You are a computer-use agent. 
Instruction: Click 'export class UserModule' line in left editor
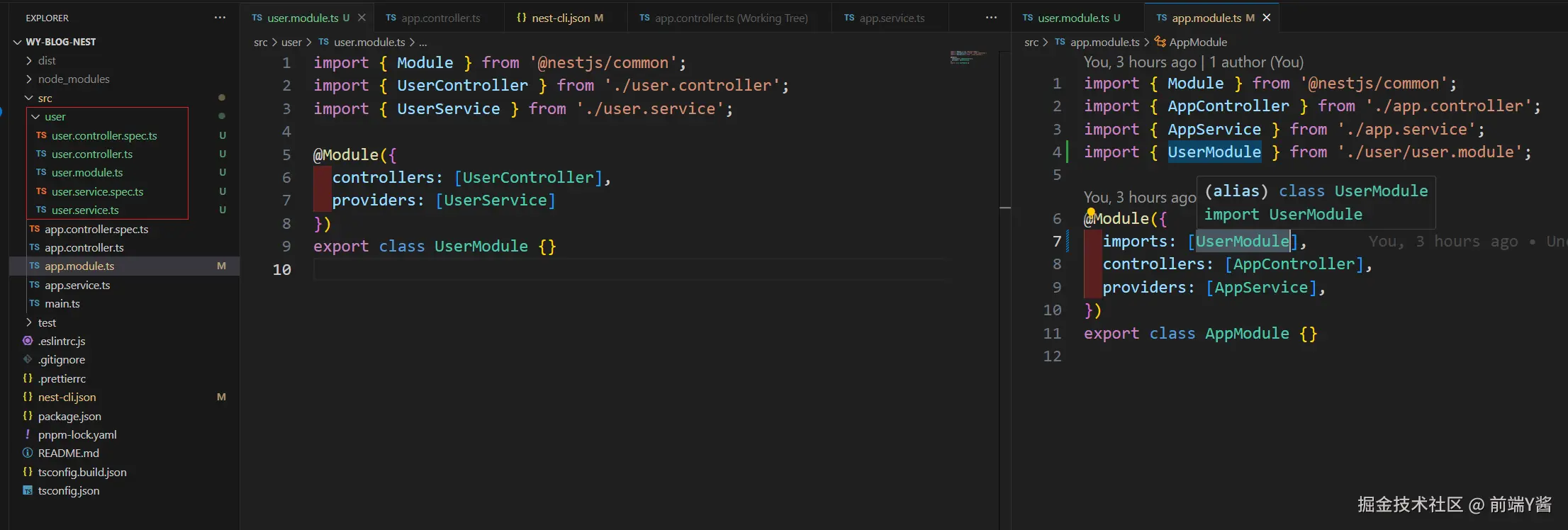pyautogui.click(x=435, y=247)
